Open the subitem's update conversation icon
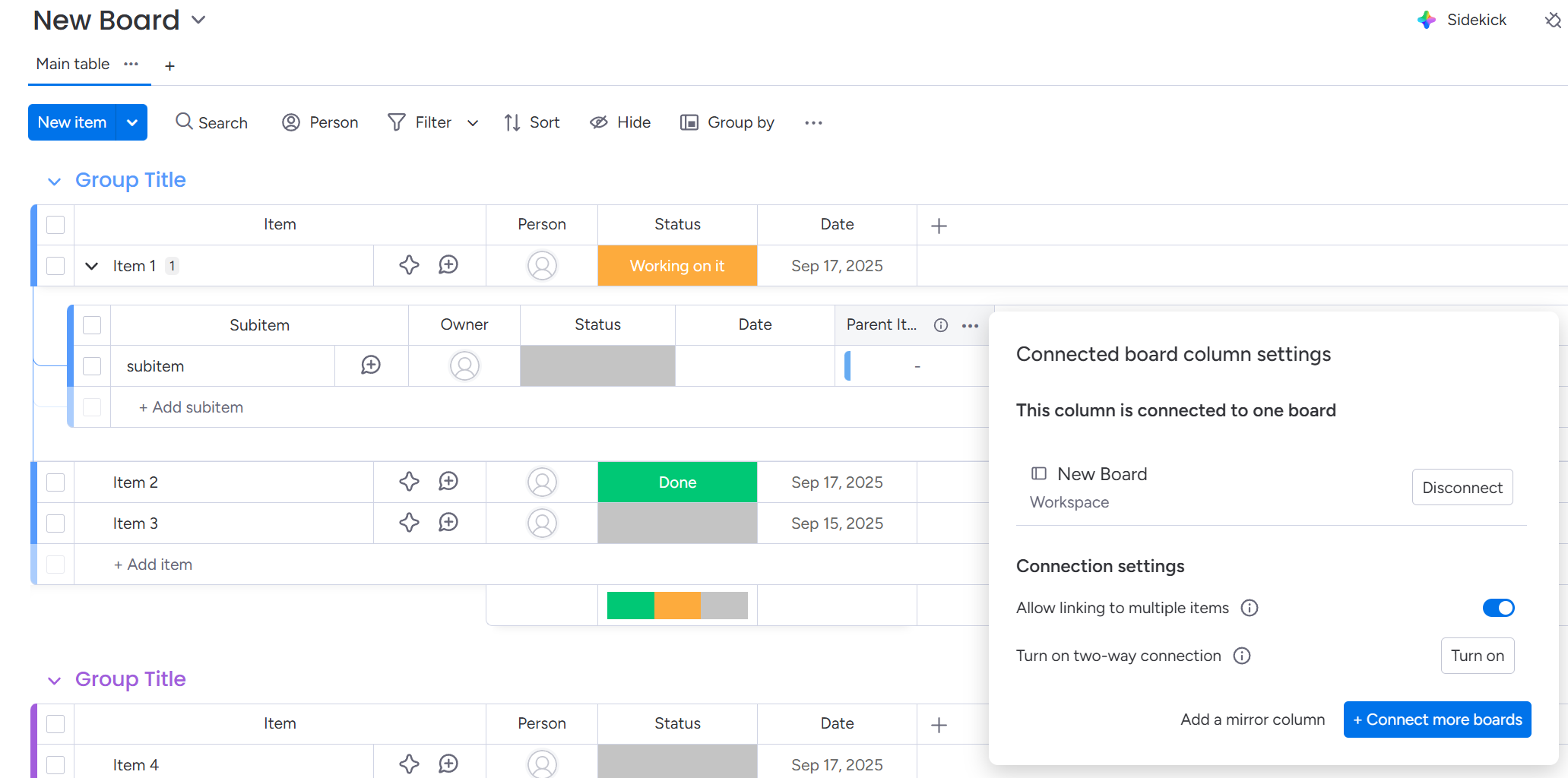The image size is (1568, 778). tap(371, 365)
